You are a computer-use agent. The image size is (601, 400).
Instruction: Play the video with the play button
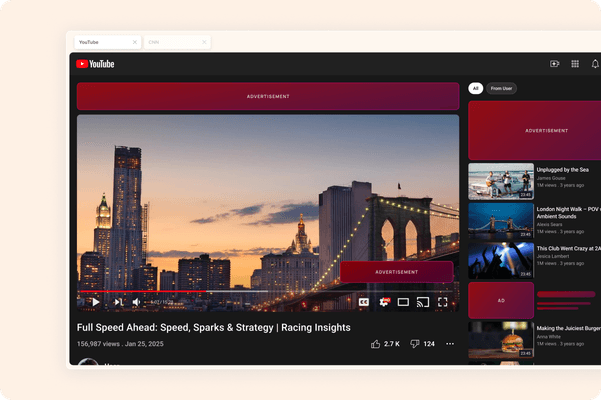(x=95, y=301)
